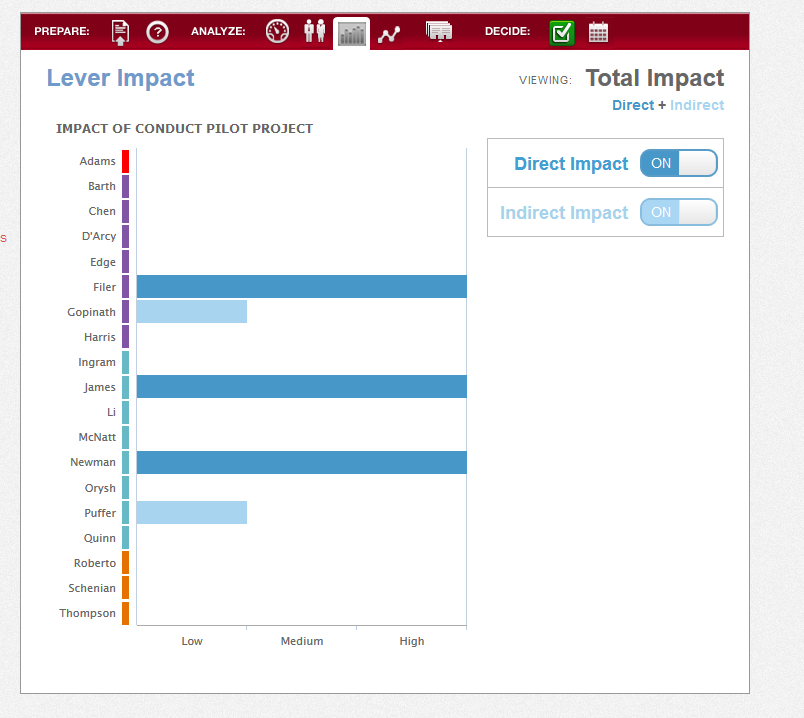Select the James direct impact bar
The image size is (804, 718).
pyautogui.click(x=302, y=386)
